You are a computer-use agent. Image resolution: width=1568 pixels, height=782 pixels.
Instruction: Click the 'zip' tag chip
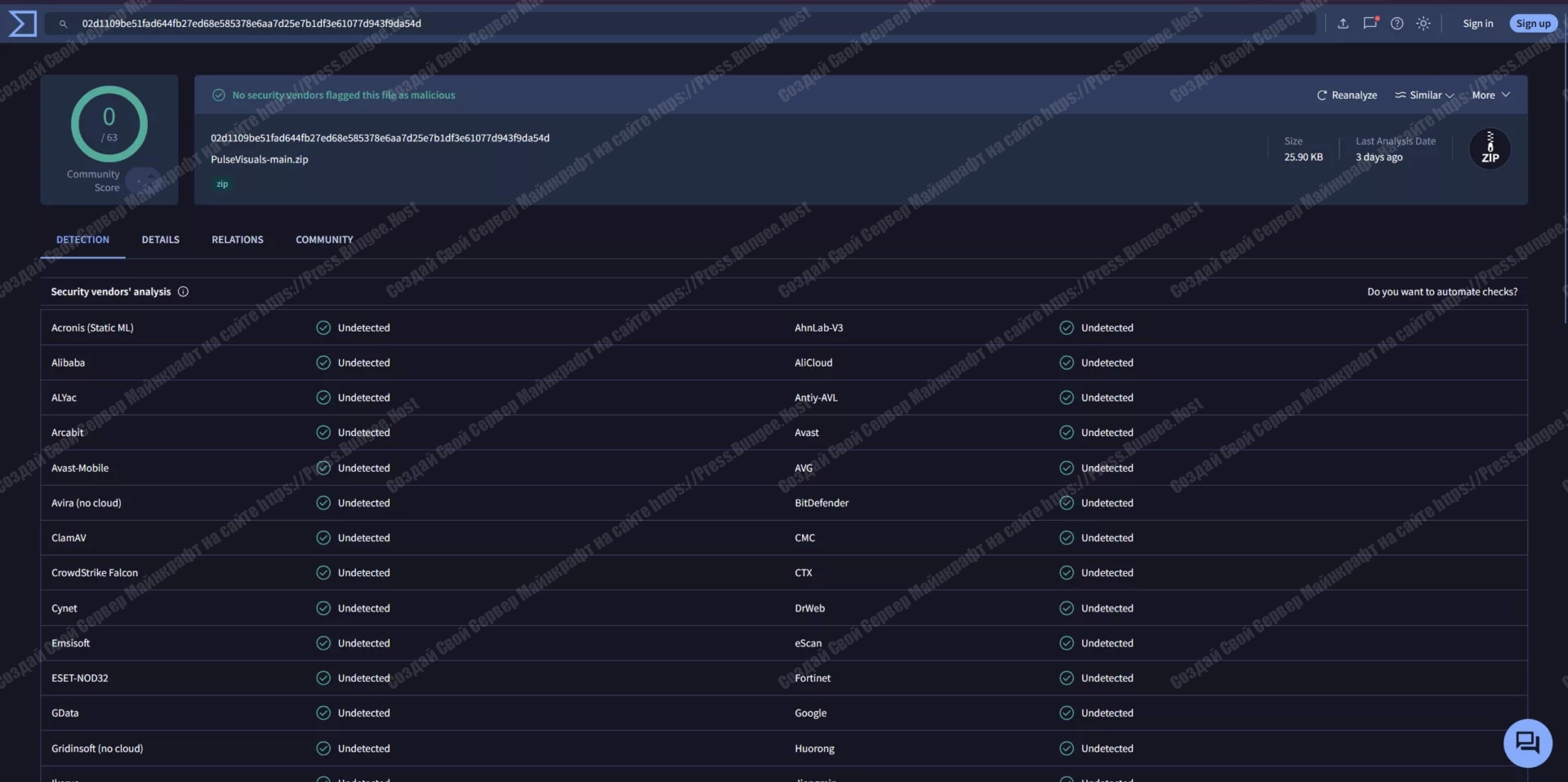point(222,184)
